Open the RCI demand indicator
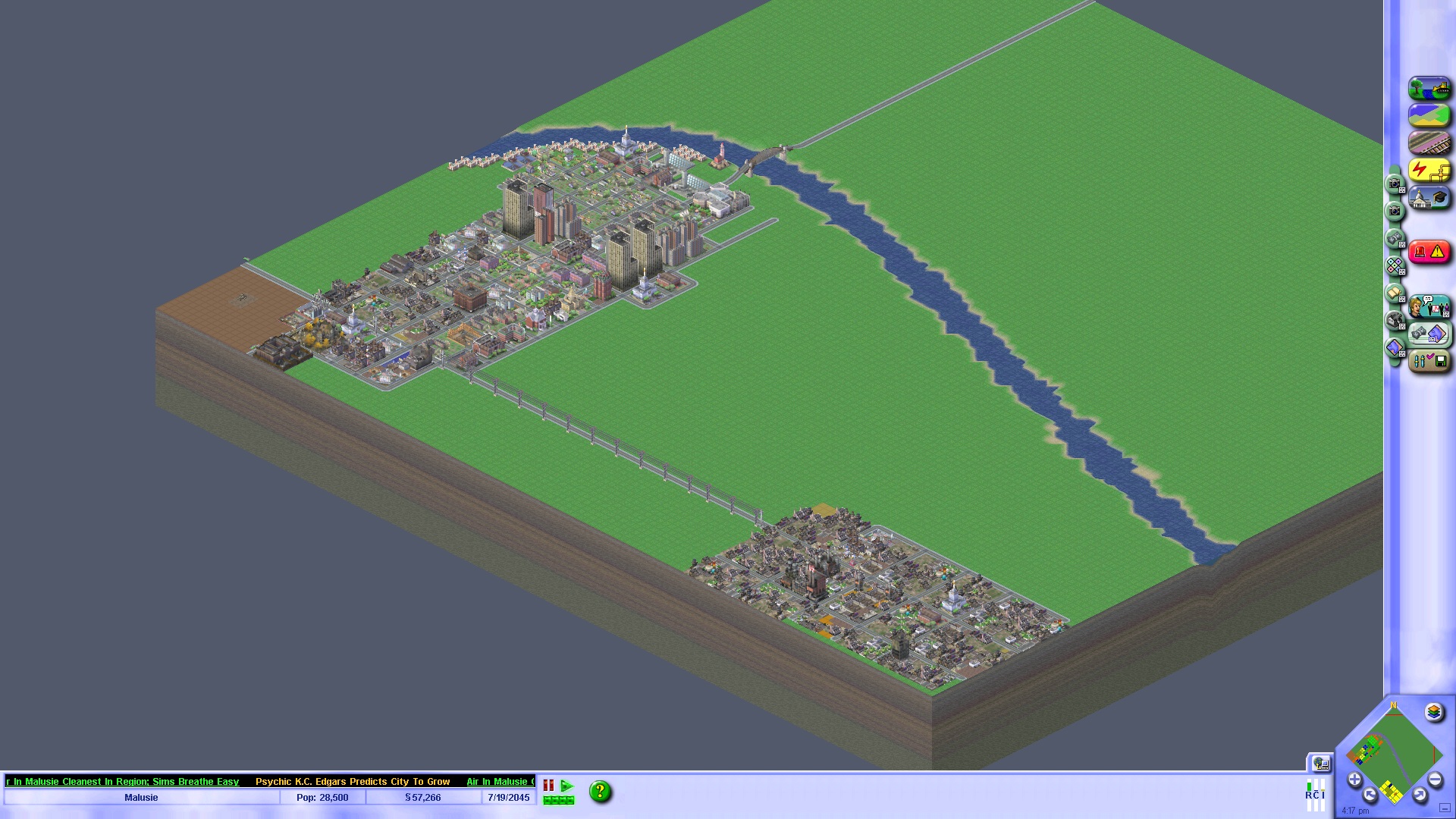Image resolution: width=1456 pixels, height=819 pixels. [1315, 794]
